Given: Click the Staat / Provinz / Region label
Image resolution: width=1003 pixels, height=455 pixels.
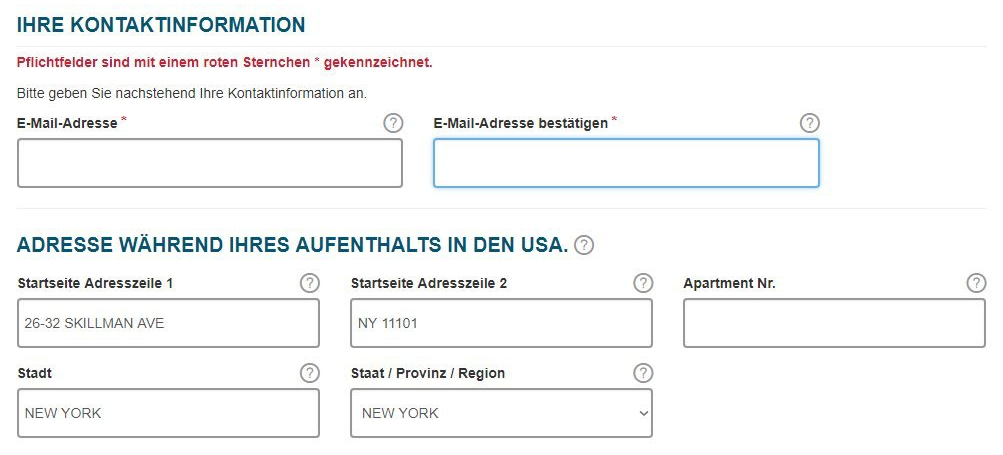Looking at the screenshot, I should tap(427, 373).
